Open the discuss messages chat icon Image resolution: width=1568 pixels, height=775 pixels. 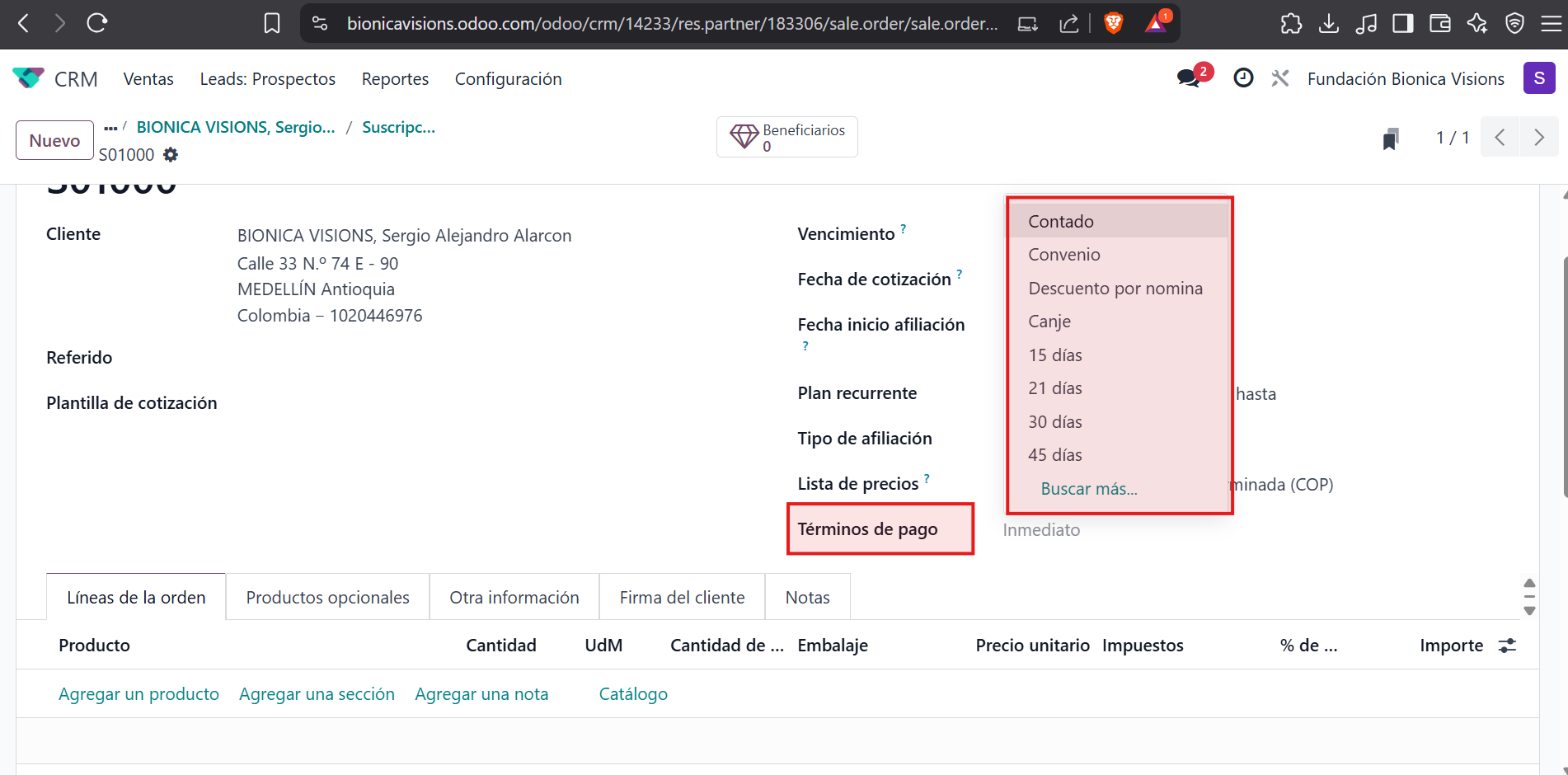pos(1189,78)
